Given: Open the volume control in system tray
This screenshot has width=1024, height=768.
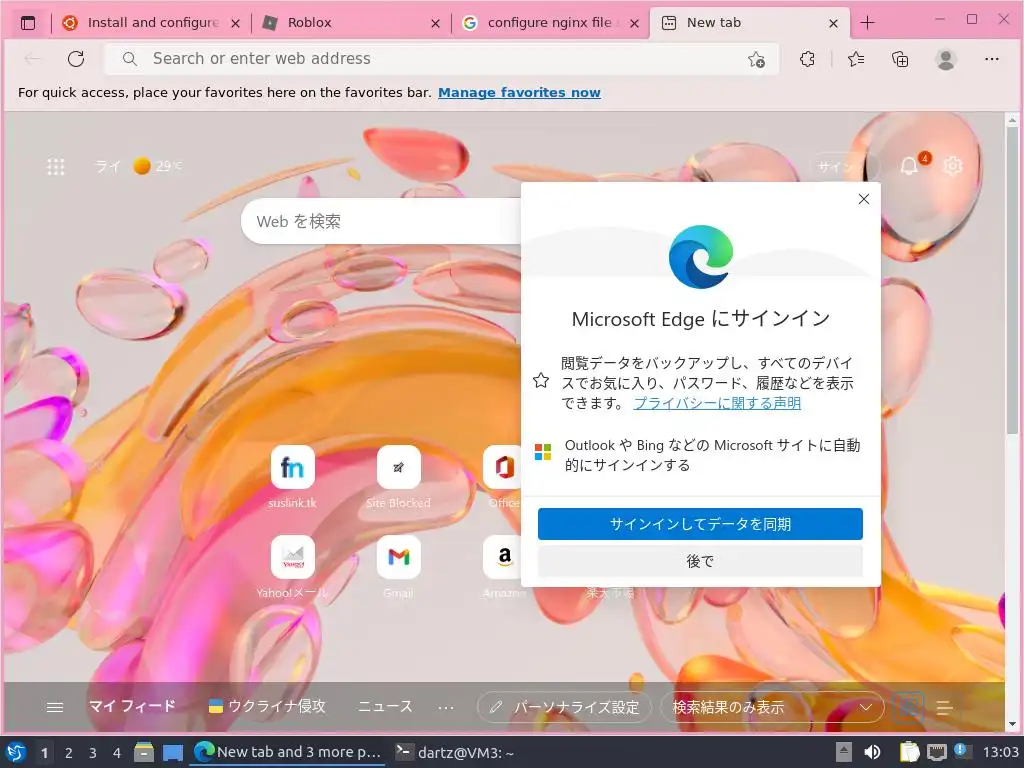Looking at the screenshot, I should coord(872,752).
